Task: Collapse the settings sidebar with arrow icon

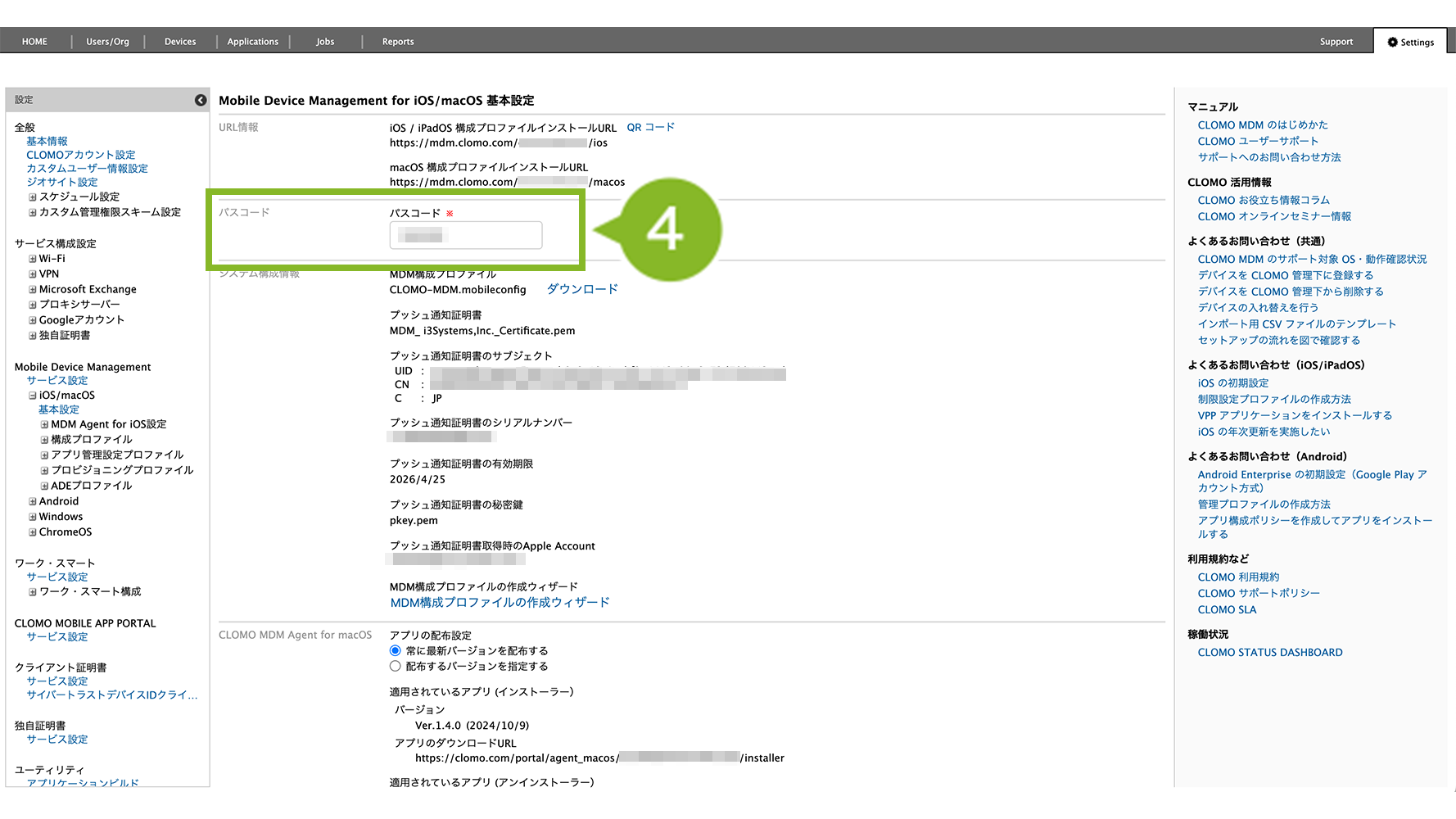Action: [x=201, y=100]
